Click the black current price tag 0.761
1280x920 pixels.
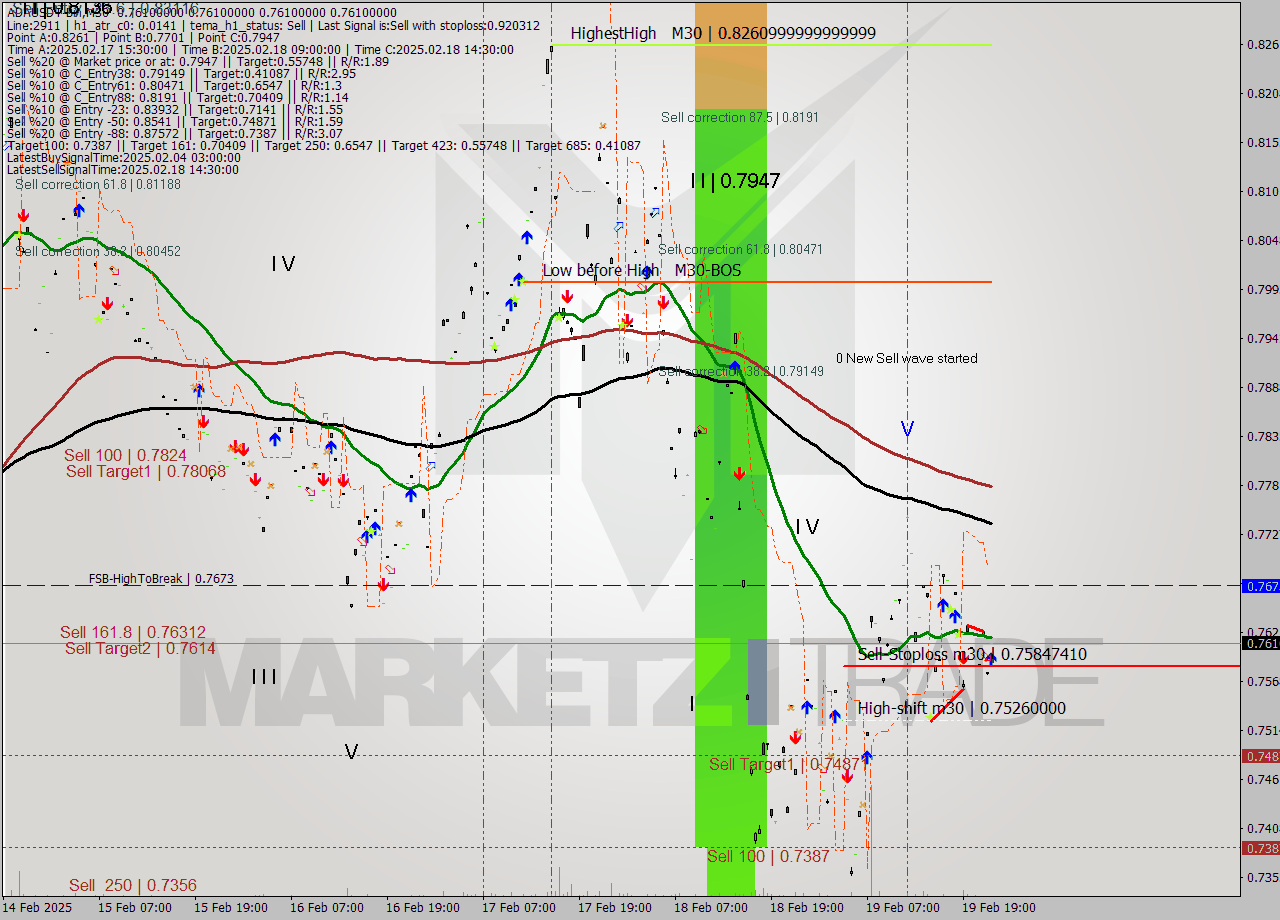1260,643
